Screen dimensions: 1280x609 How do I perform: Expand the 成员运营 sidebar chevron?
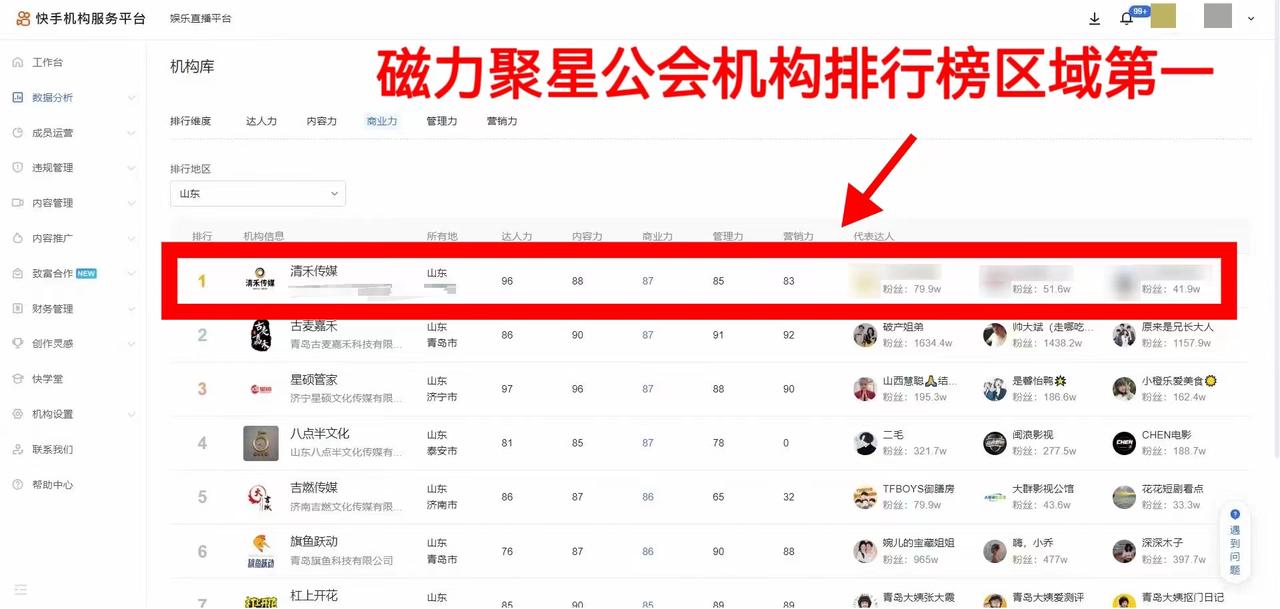(132, 133)
